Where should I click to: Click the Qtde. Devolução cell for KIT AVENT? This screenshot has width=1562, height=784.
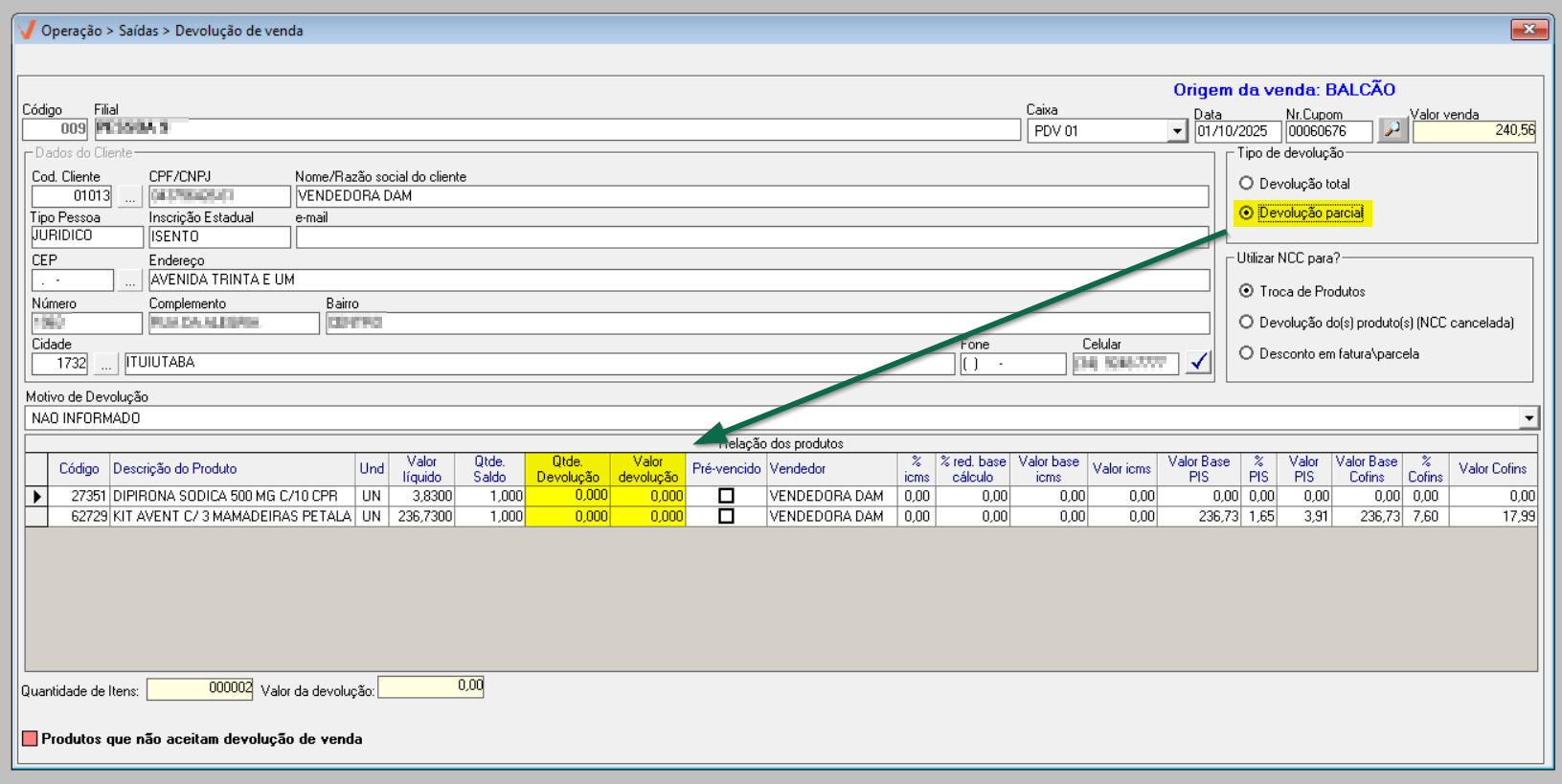567,516
